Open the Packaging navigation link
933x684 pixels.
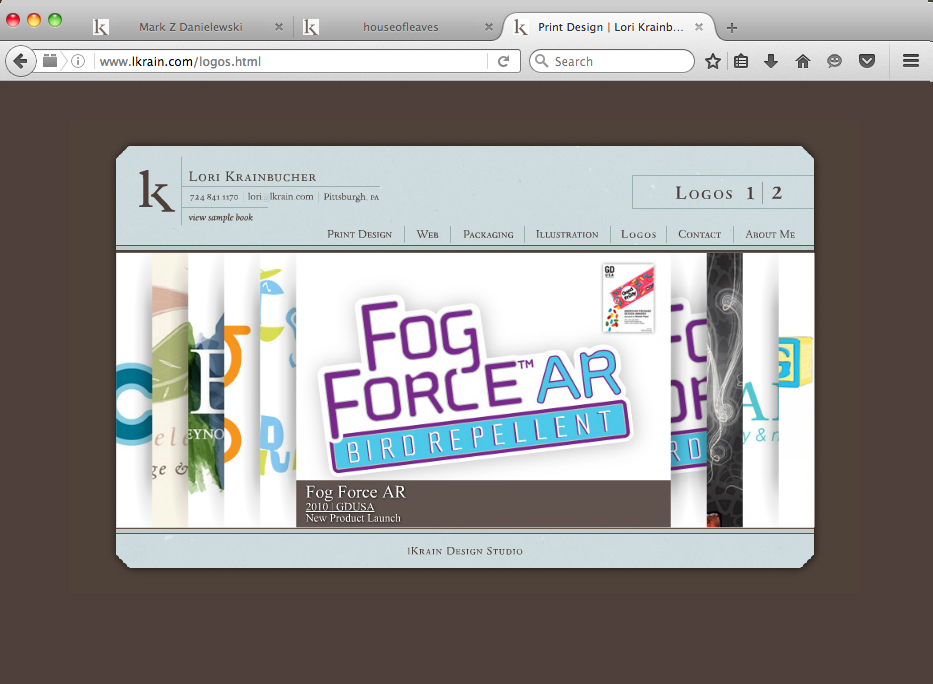click(488, 234)
